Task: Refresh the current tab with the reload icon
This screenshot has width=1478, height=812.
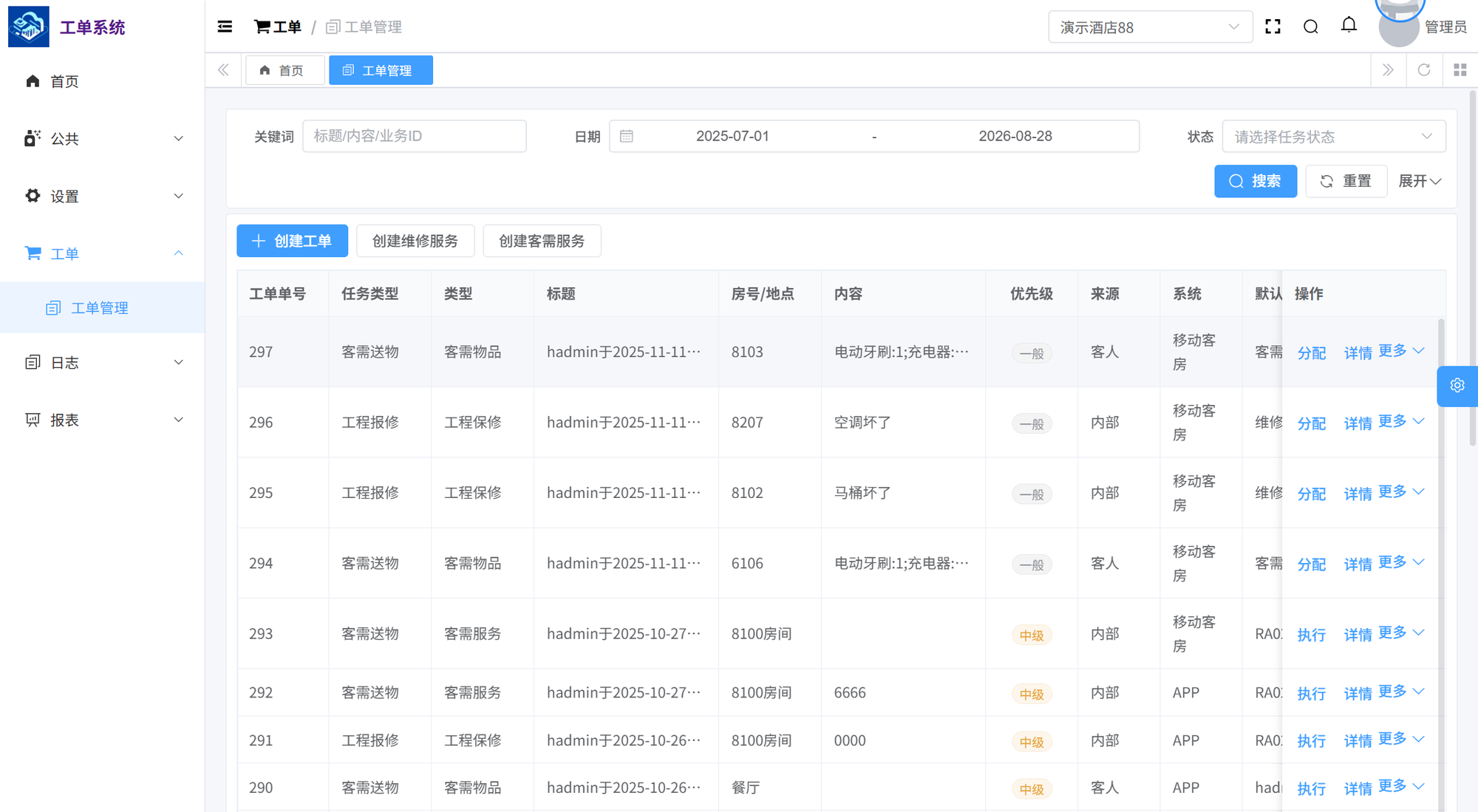Action: [x=1424, y=69]
